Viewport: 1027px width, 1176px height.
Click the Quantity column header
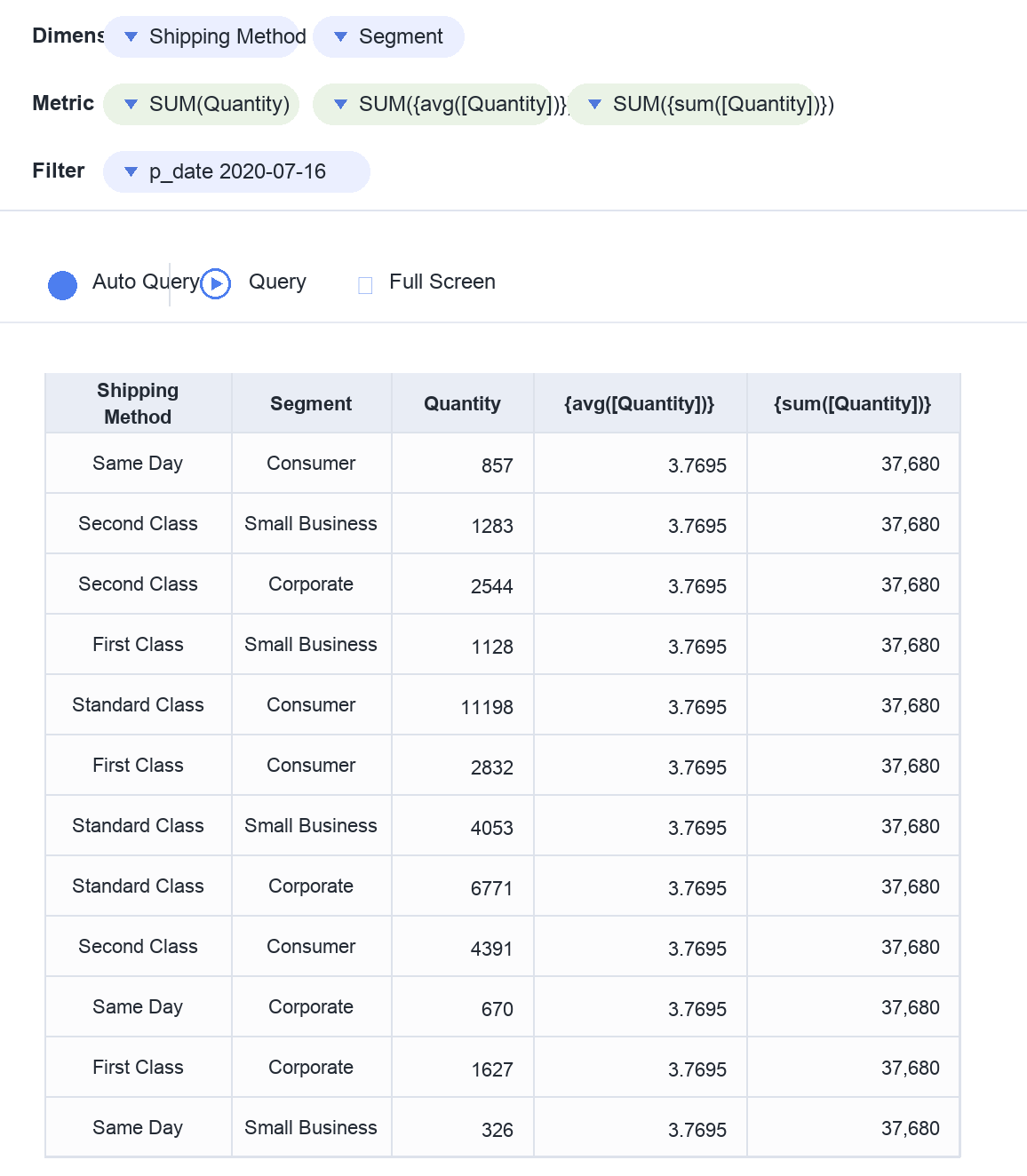click(x=463, y=404)
